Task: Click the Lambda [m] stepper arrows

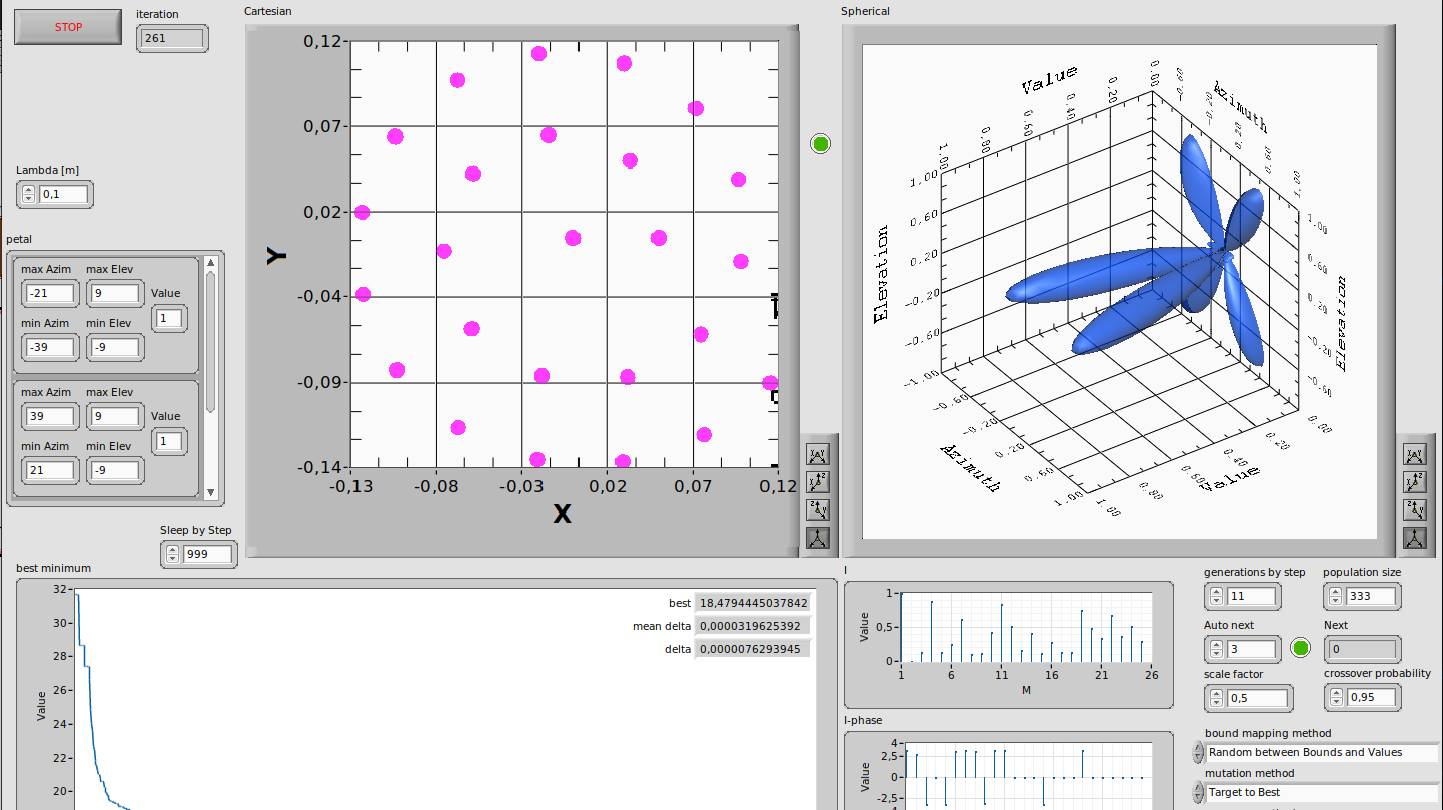Action: (x=28, y=194)
